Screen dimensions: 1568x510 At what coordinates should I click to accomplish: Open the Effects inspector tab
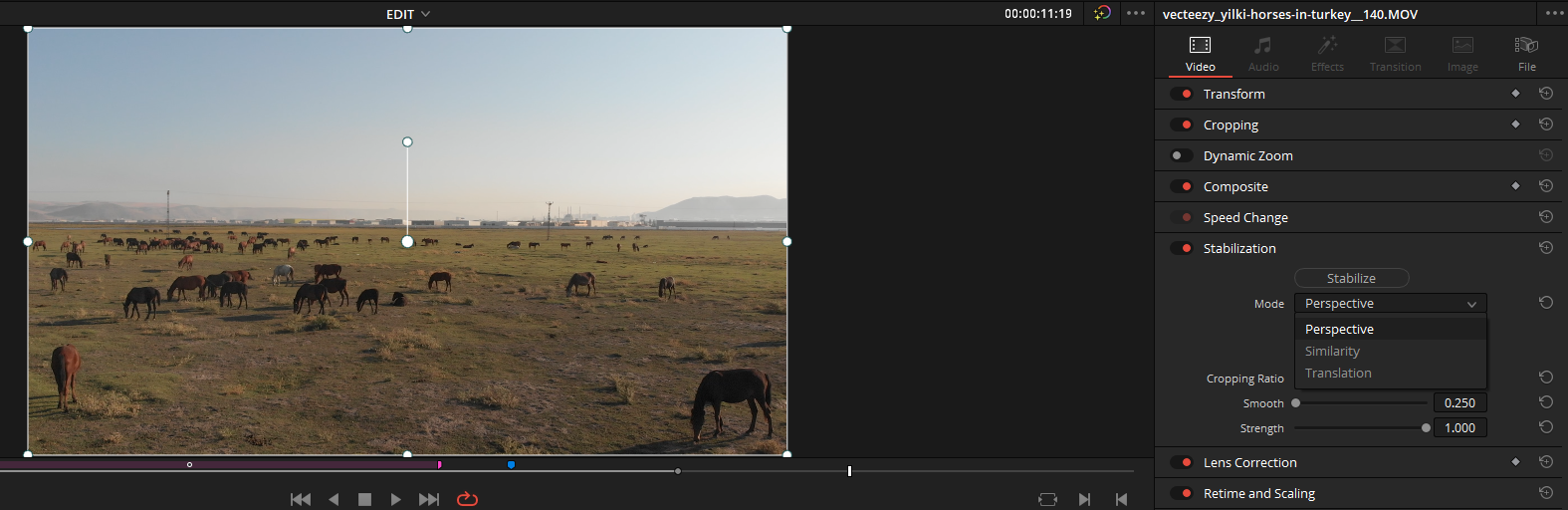pos(1327,54)
